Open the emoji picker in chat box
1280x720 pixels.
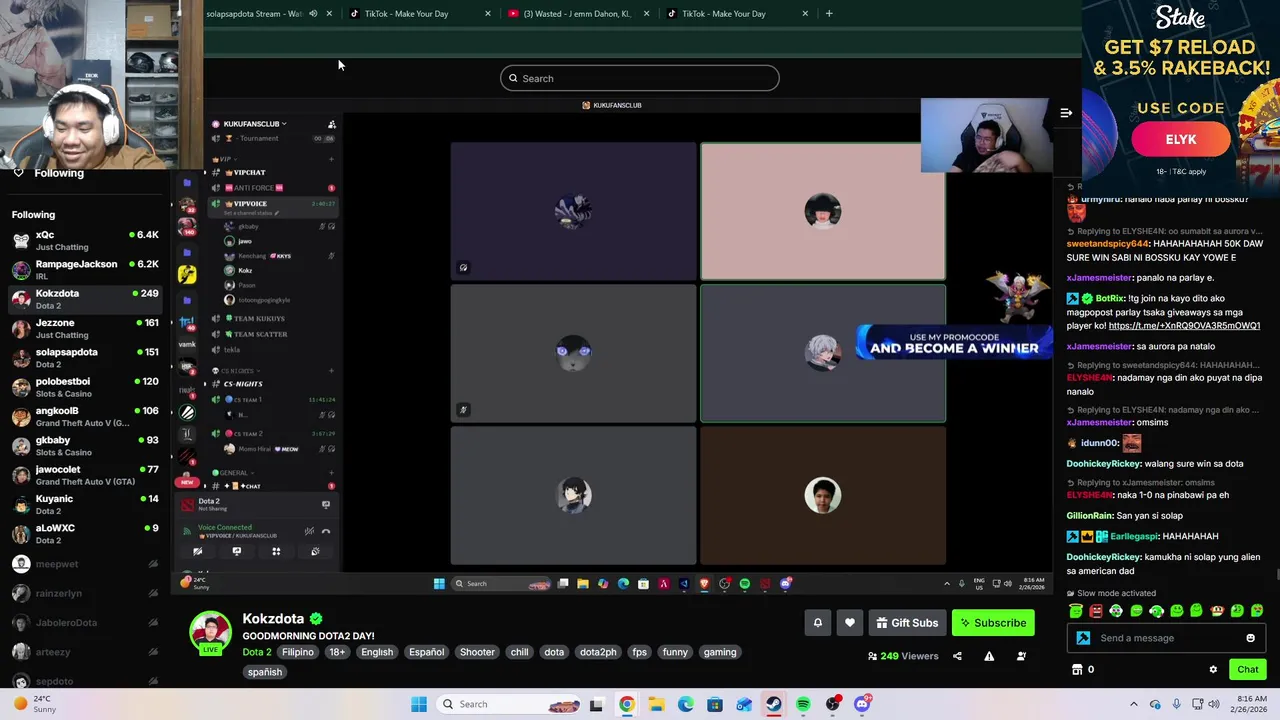click(x=1250, y=638)
